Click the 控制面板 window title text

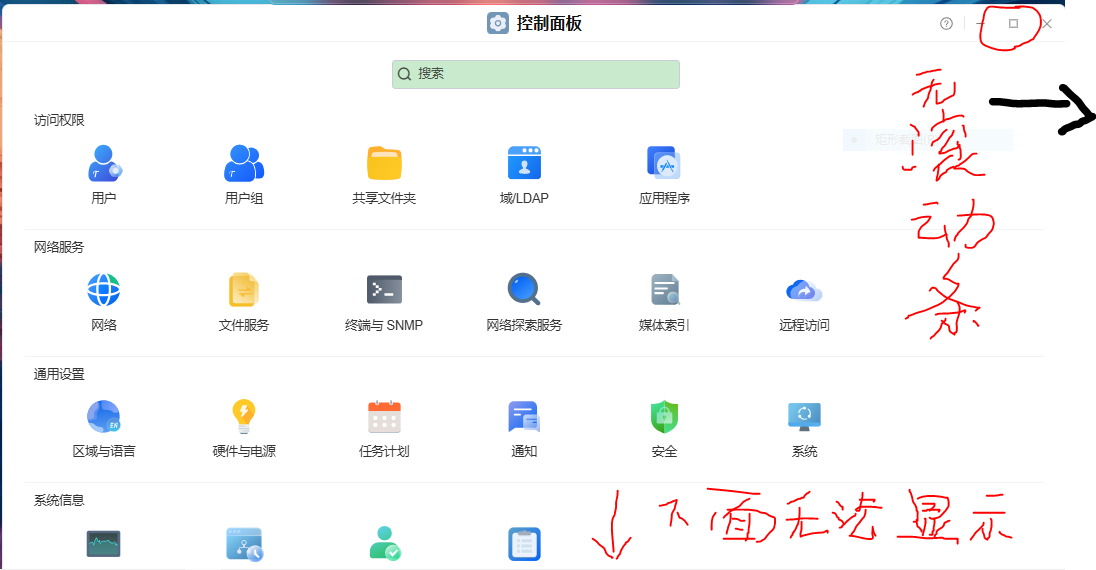[x=549, y=24]
